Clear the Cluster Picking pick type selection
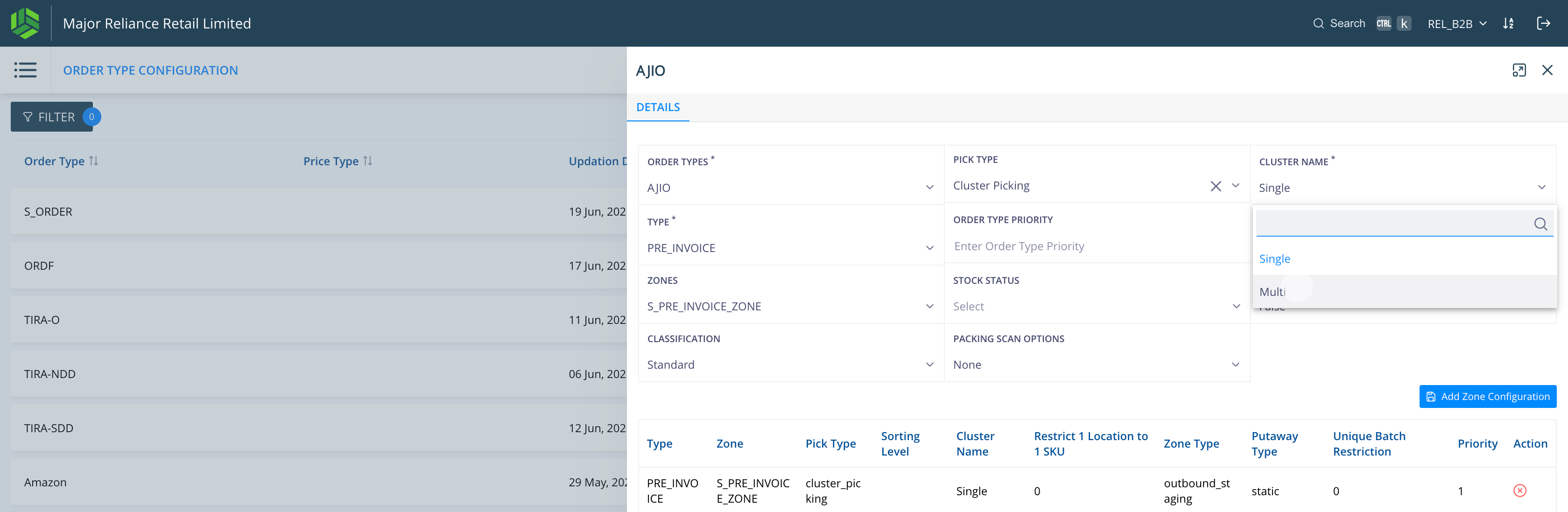This screenshot has height=512, width=1568. (1215, 186)
